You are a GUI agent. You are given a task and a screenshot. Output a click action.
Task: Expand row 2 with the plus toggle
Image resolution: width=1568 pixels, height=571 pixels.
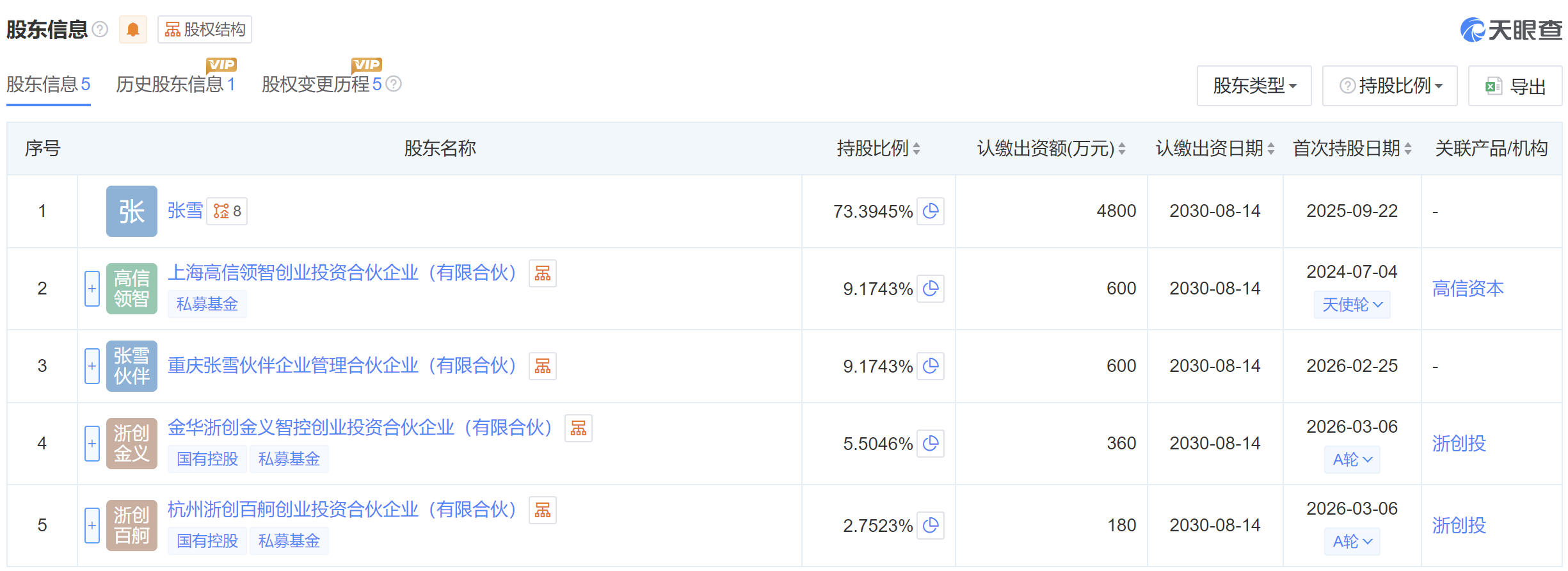point(92,289)
